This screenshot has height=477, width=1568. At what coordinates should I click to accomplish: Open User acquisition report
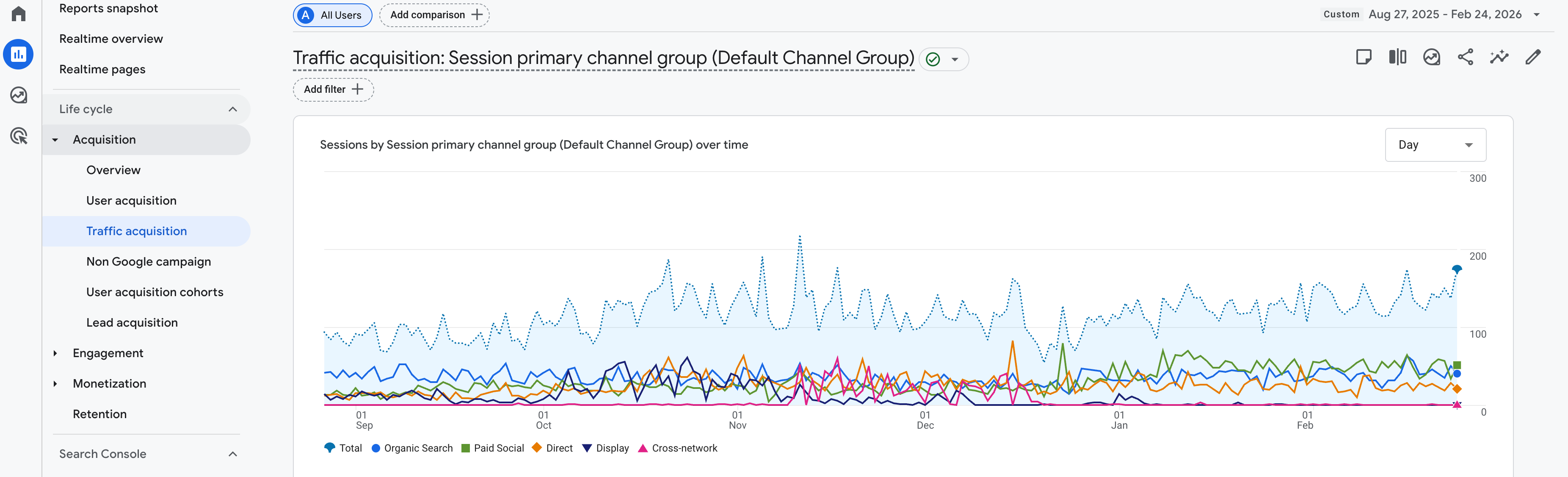point(131,200)
